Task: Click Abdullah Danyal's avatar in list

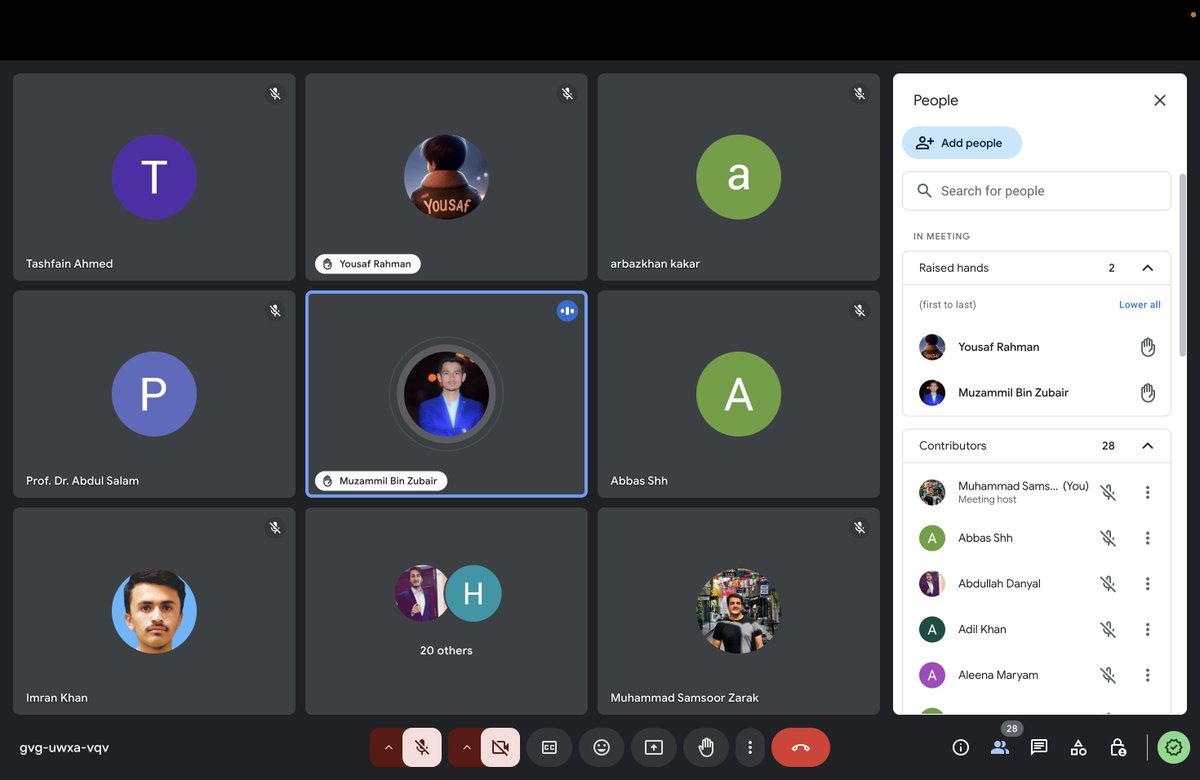Action: [x=932, y=584]
